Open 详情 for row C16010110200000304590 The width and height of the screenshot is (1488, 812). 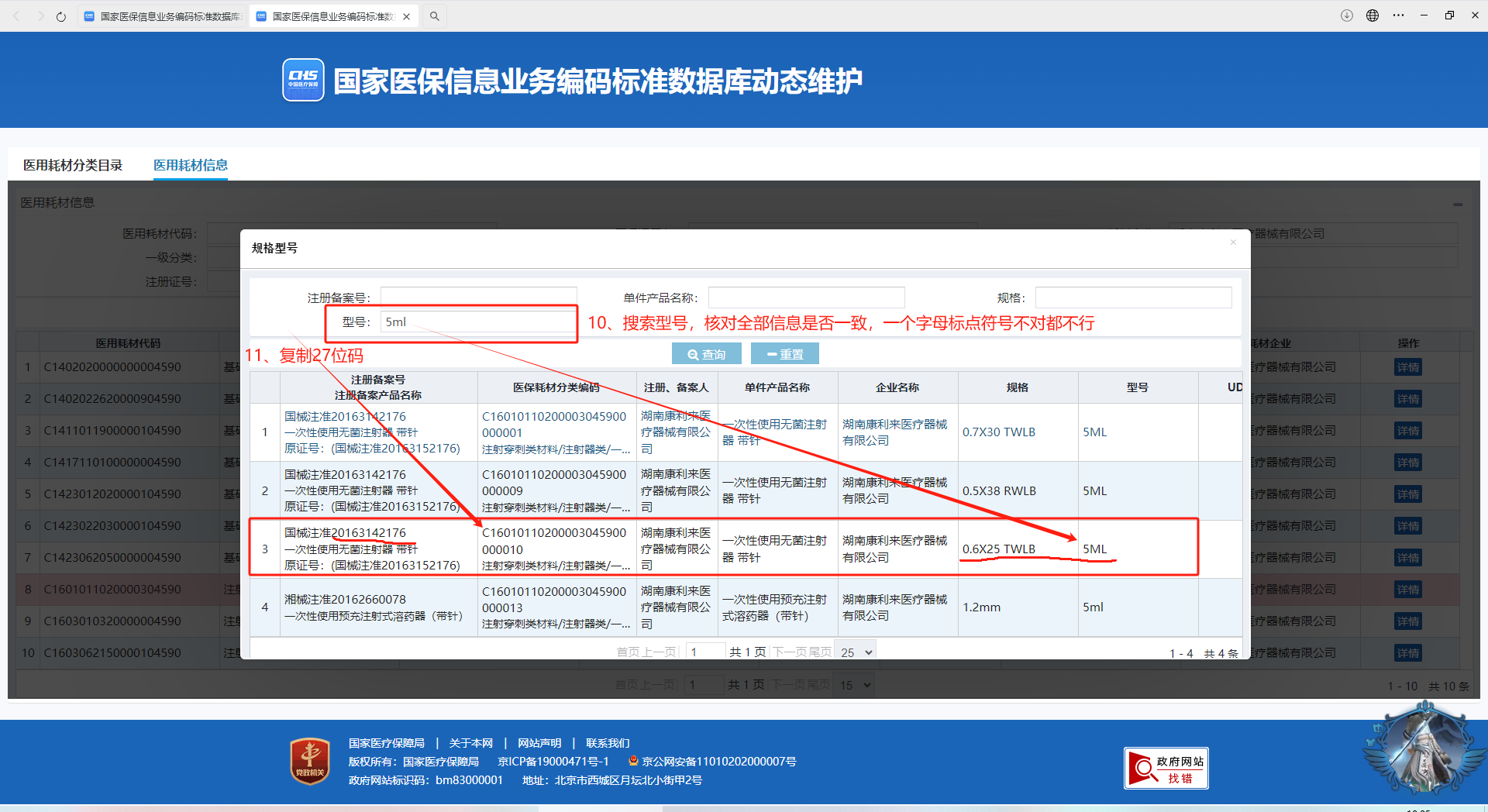coord(1407,590)
